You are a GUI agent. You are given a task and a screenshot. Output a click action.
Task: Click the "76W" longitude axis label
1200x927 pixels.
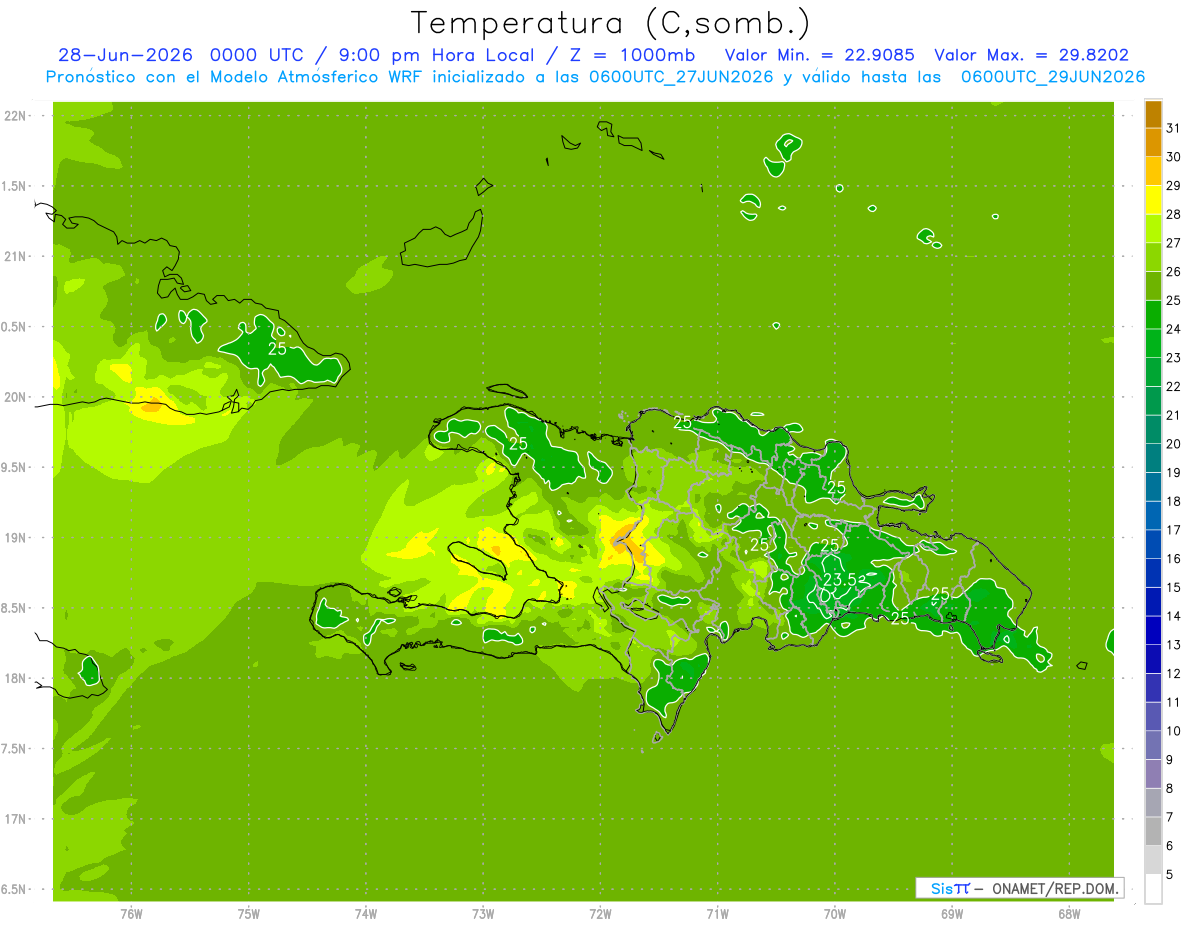point(131,914)
